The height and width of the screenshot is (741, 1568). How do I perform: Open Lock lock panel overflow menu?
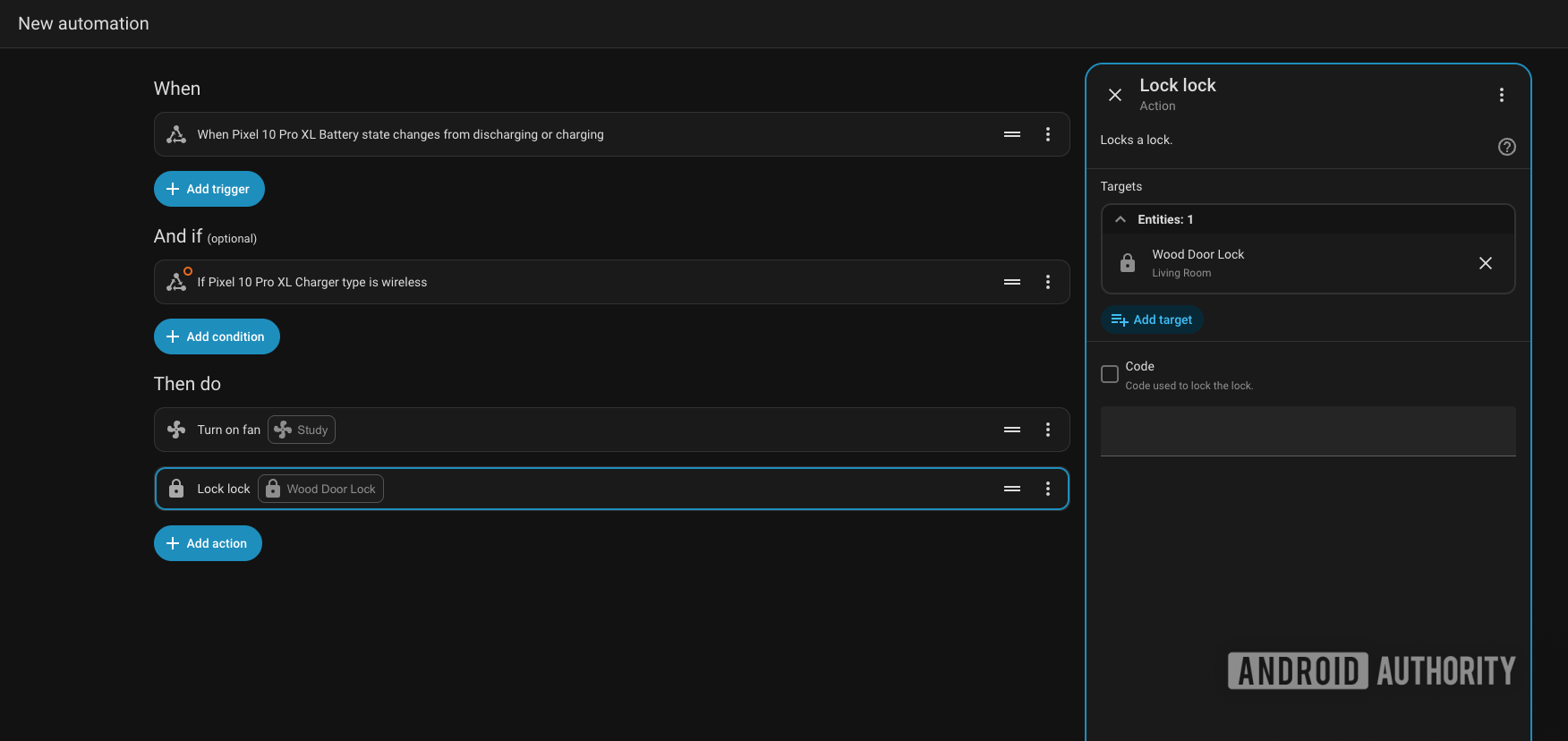click(1502, 95)
